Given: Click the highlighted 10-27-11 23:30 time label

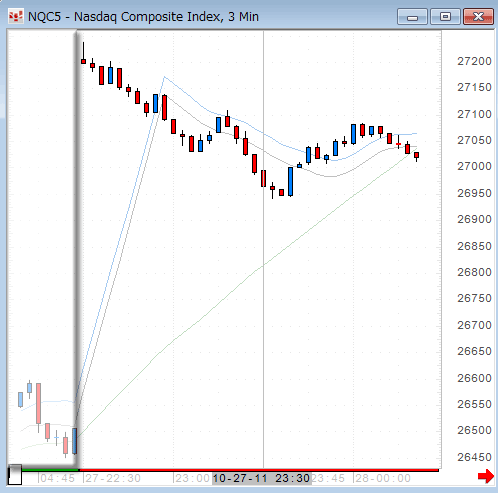Looking at the screenshot, I should (x=262, y=479).
